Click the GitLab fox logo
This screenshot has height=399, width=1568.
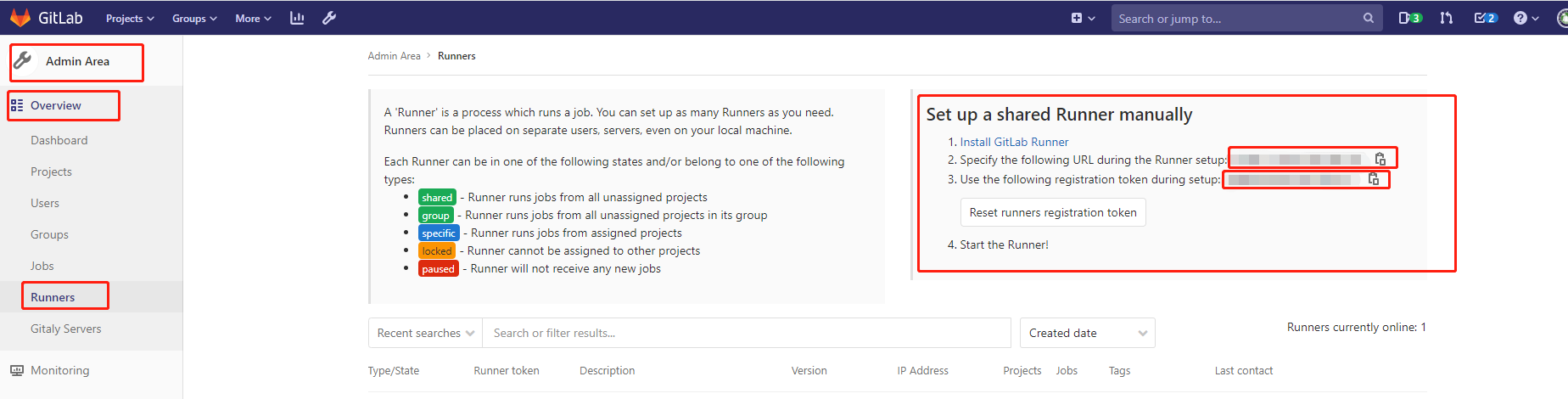[20, 18]
